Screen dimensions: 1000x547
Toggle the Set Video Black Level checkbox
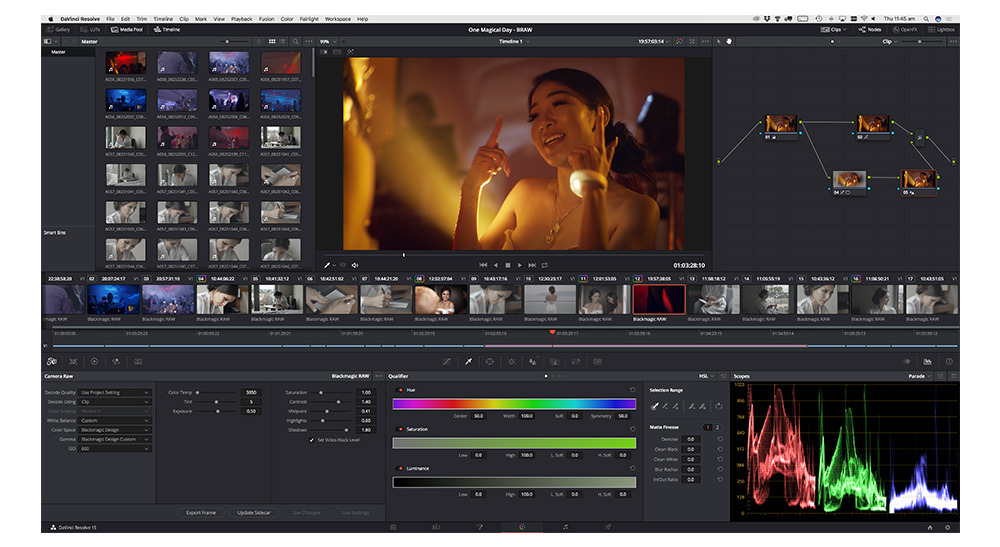coord(311,440)
